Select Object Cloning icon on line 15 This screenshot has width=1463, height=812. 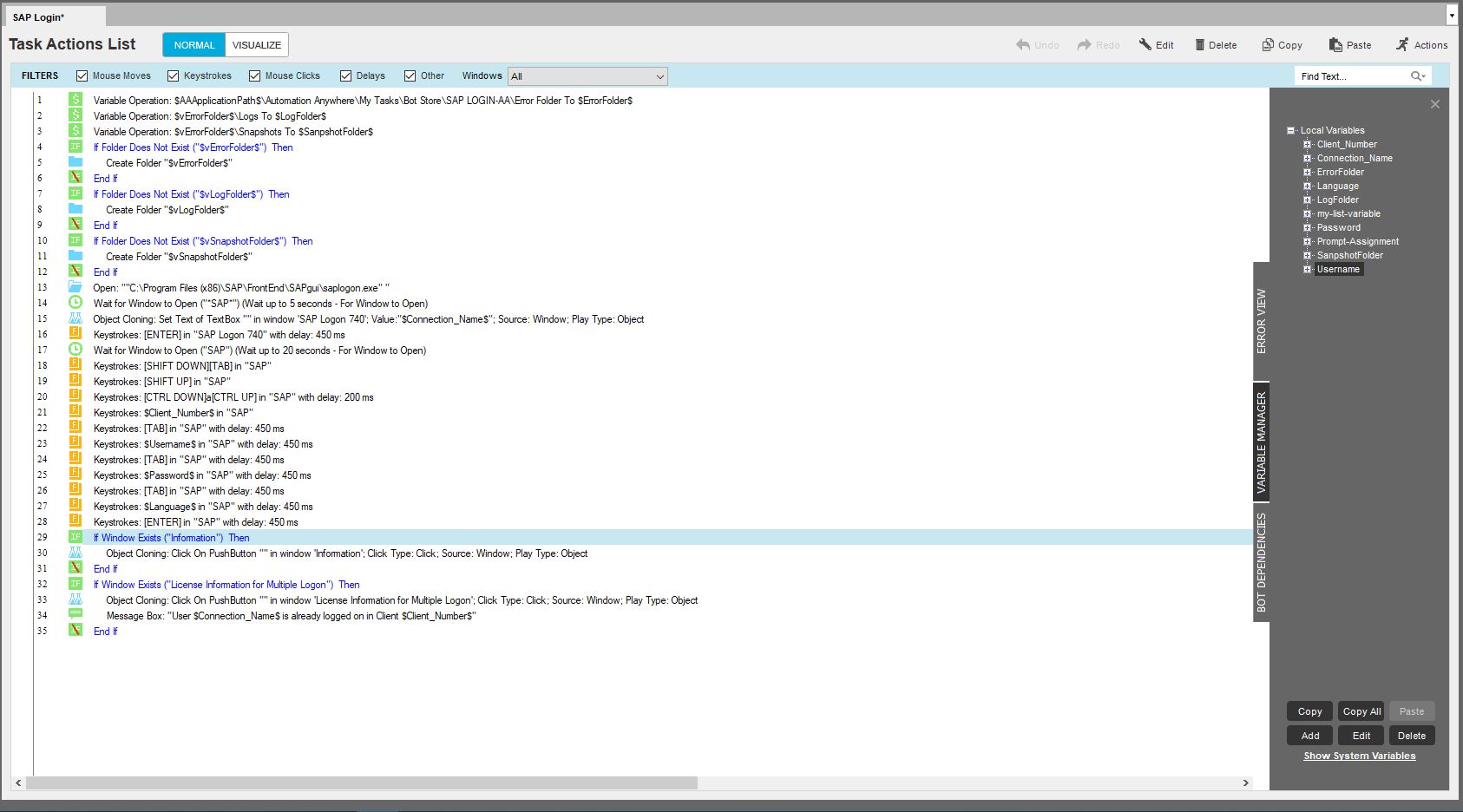click(x=75, y=318)
